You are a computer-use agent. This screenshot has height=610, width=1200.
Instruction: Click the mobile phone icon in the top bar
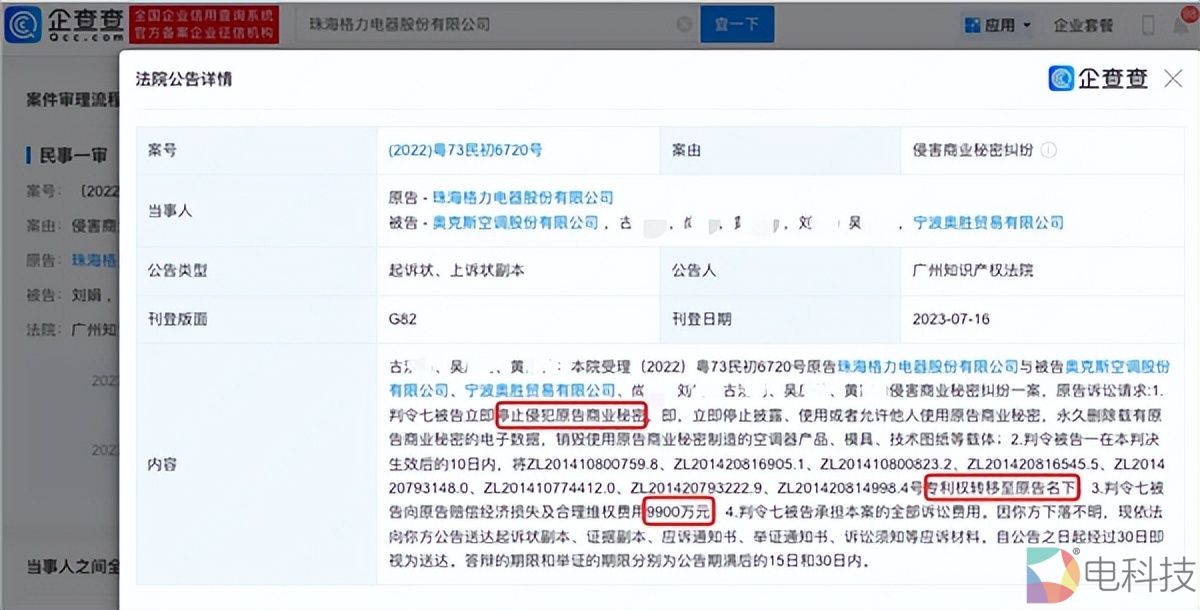[1148, 25]
